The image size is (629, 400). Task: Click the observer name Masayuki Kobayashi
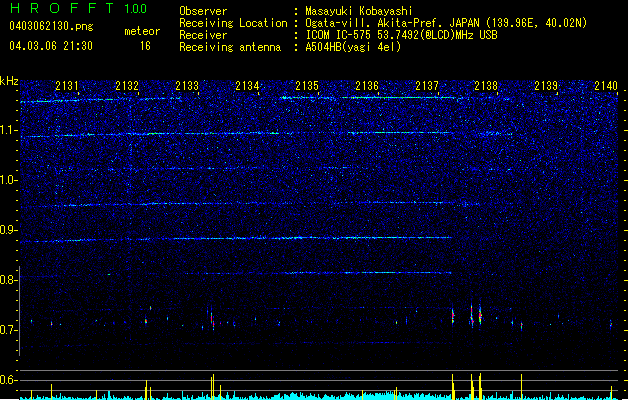point(359,11)
